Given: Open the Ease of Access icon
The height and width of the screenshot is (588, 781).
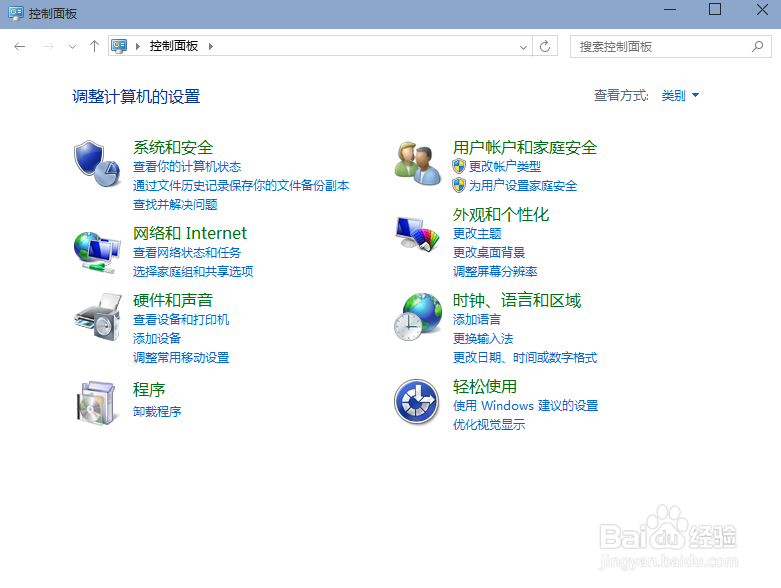Looking at the screenshot, I should coord(416,402).
